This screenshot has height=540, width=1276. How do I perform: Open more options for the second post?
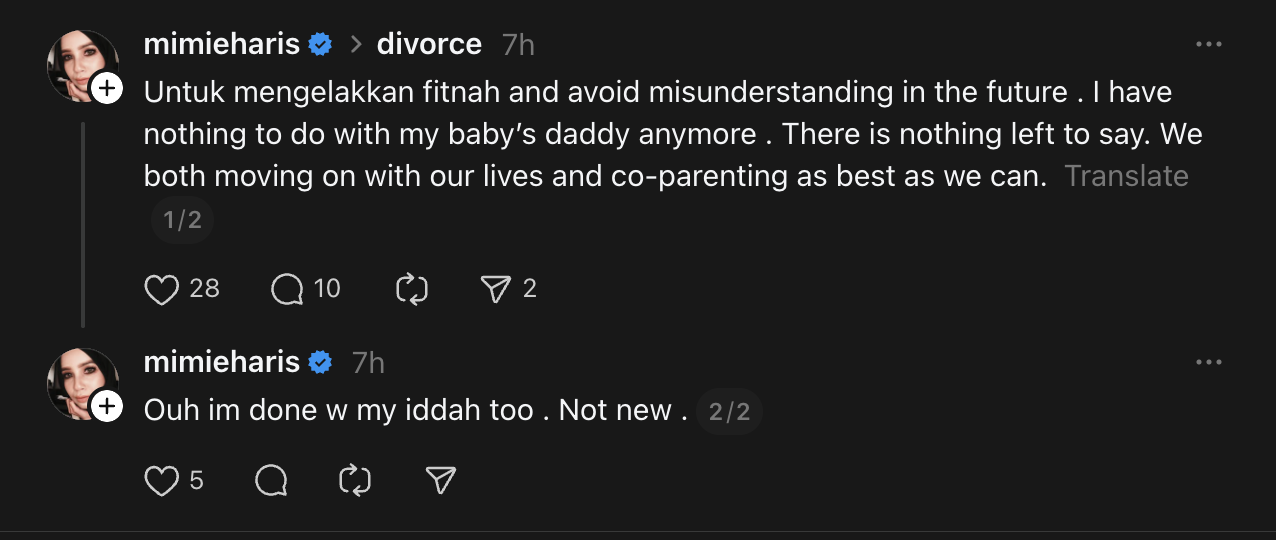(x=1209, y=362)
